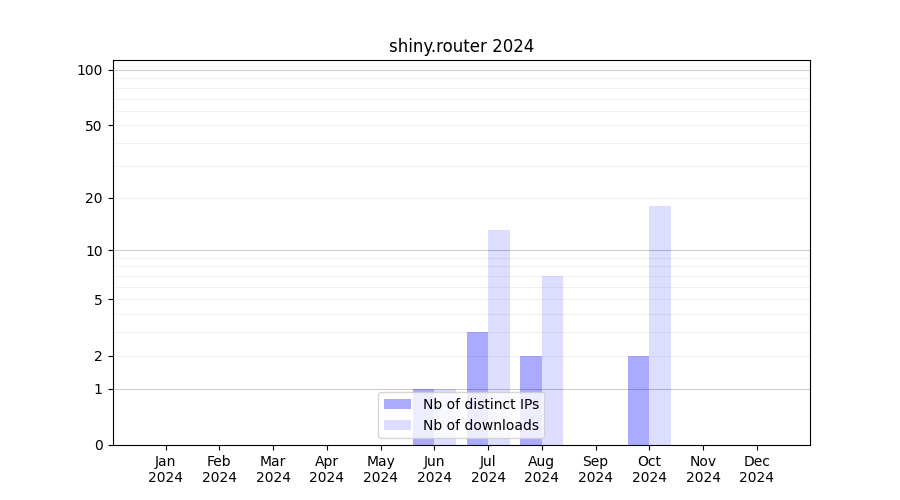Screen dimensions: 900x500
Task: Click the 0 y-axis tick label
Action: click(x=98, y=445)
